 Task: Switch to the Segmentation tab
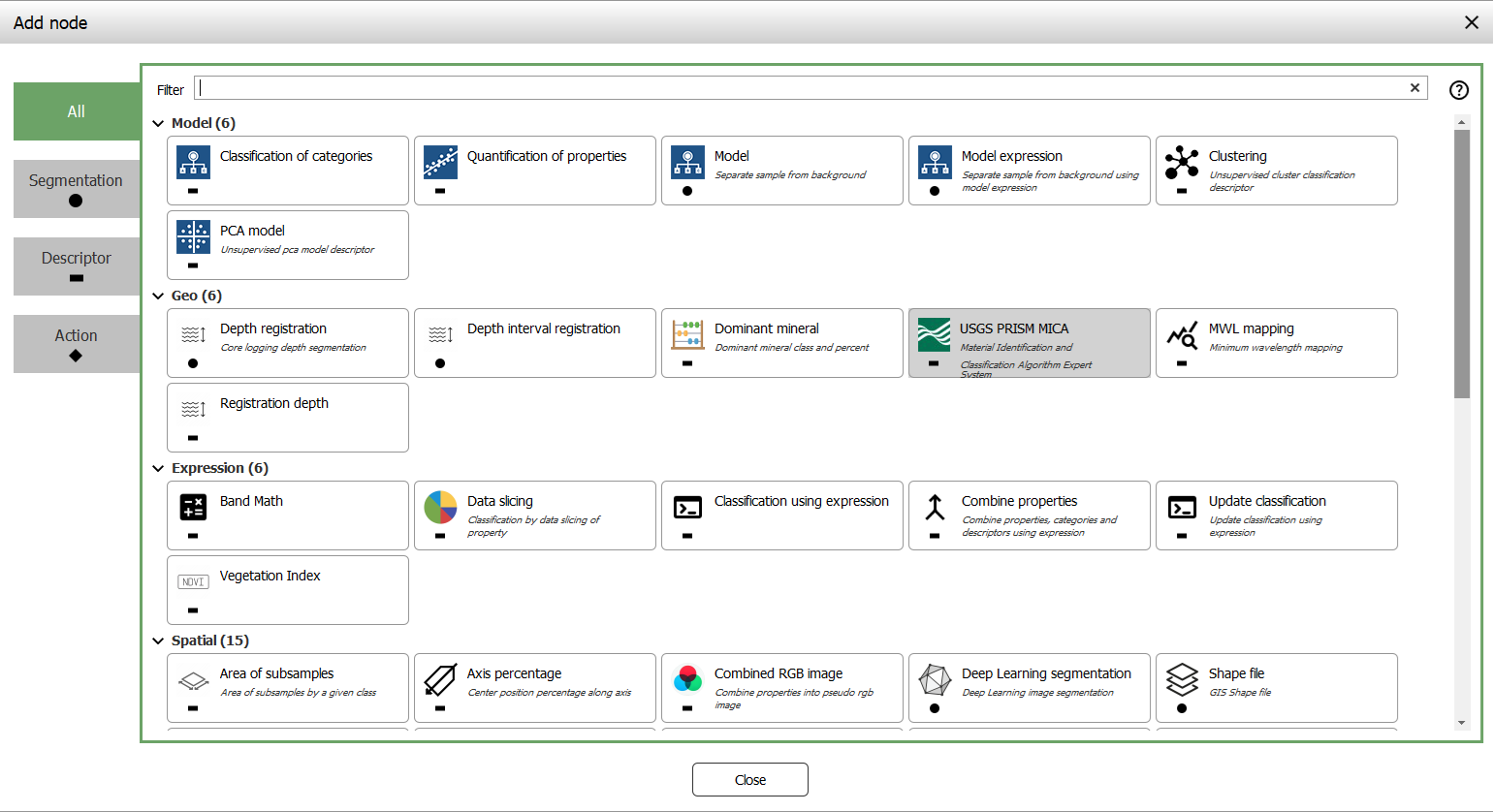[77, 188]
